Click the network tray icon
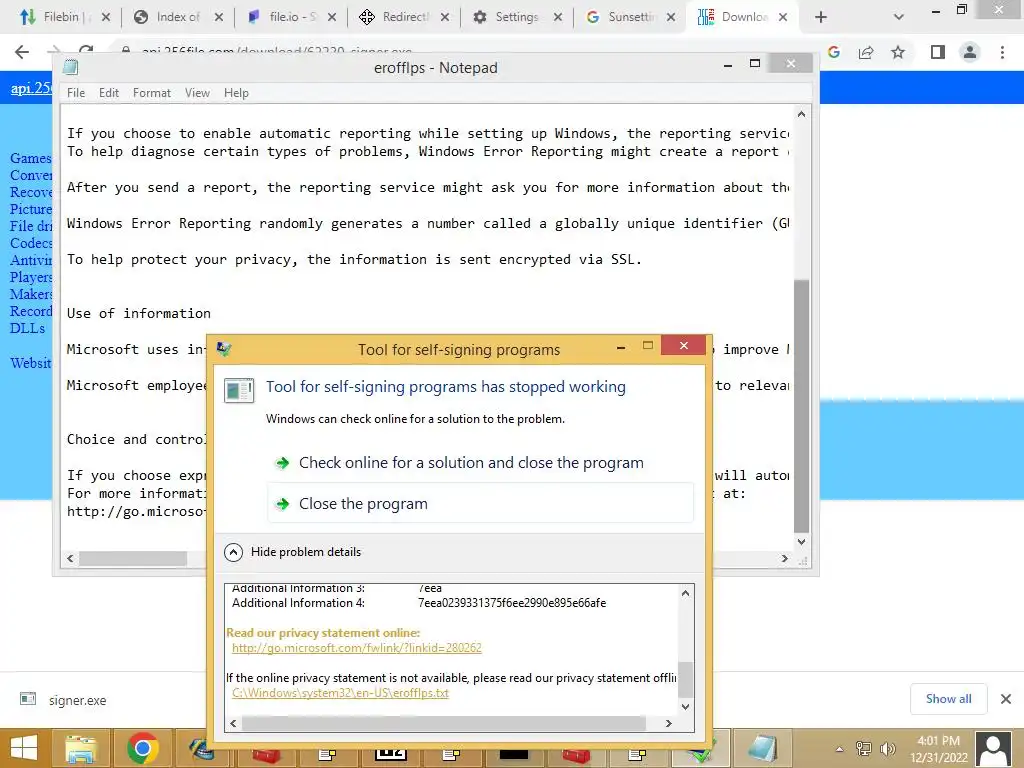 click(x=863, y=748)
